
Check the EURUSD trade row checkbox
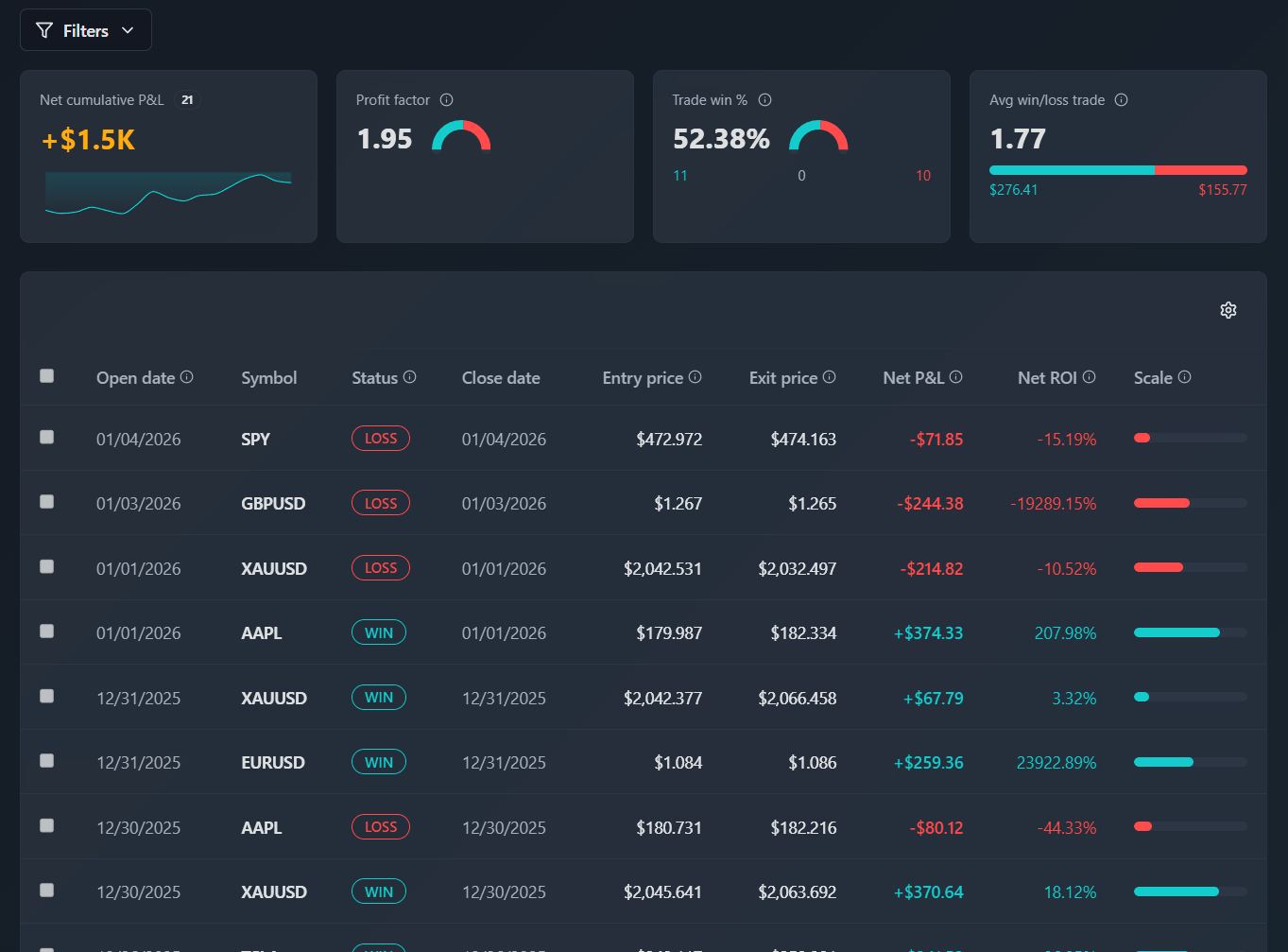[x=46, y=761]
